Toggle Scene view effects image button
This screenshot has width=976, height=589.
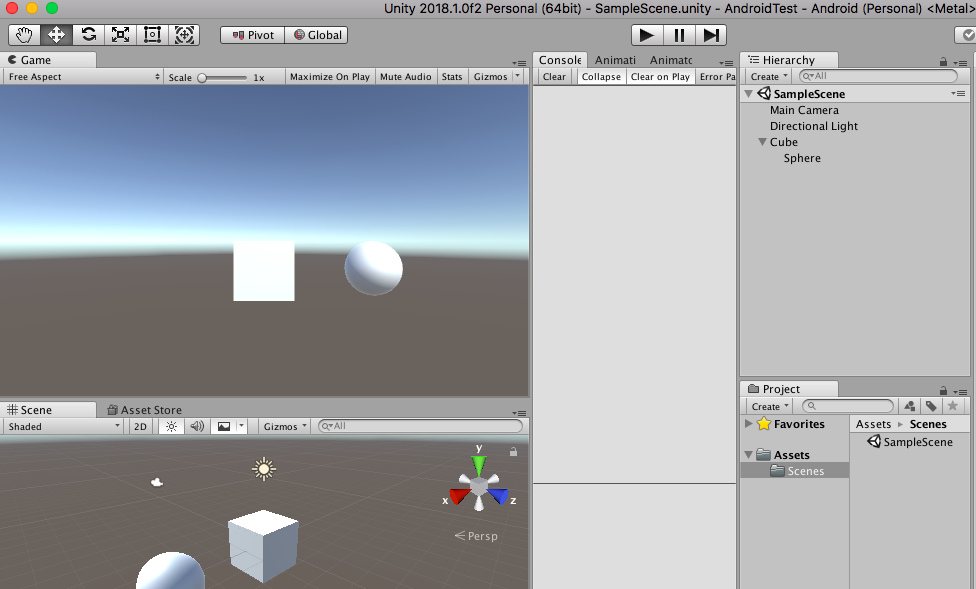pos(223,426)
